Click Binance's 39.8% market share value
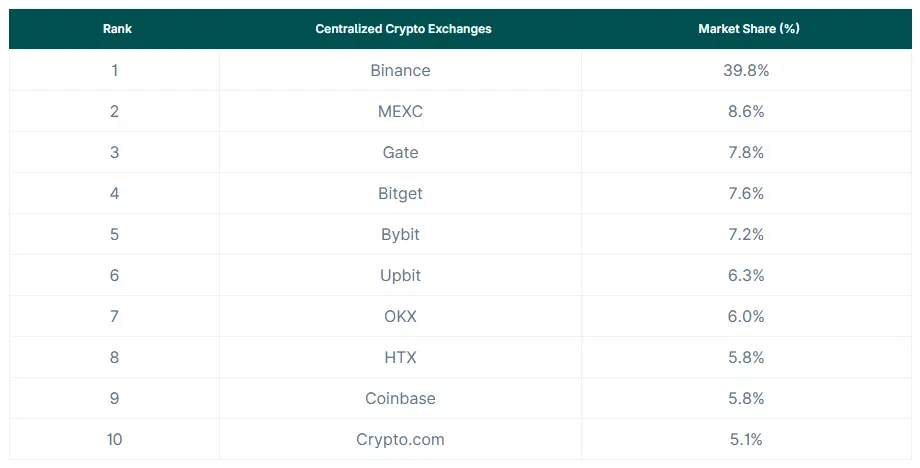The image size is (920, 468). click(748, 71)
